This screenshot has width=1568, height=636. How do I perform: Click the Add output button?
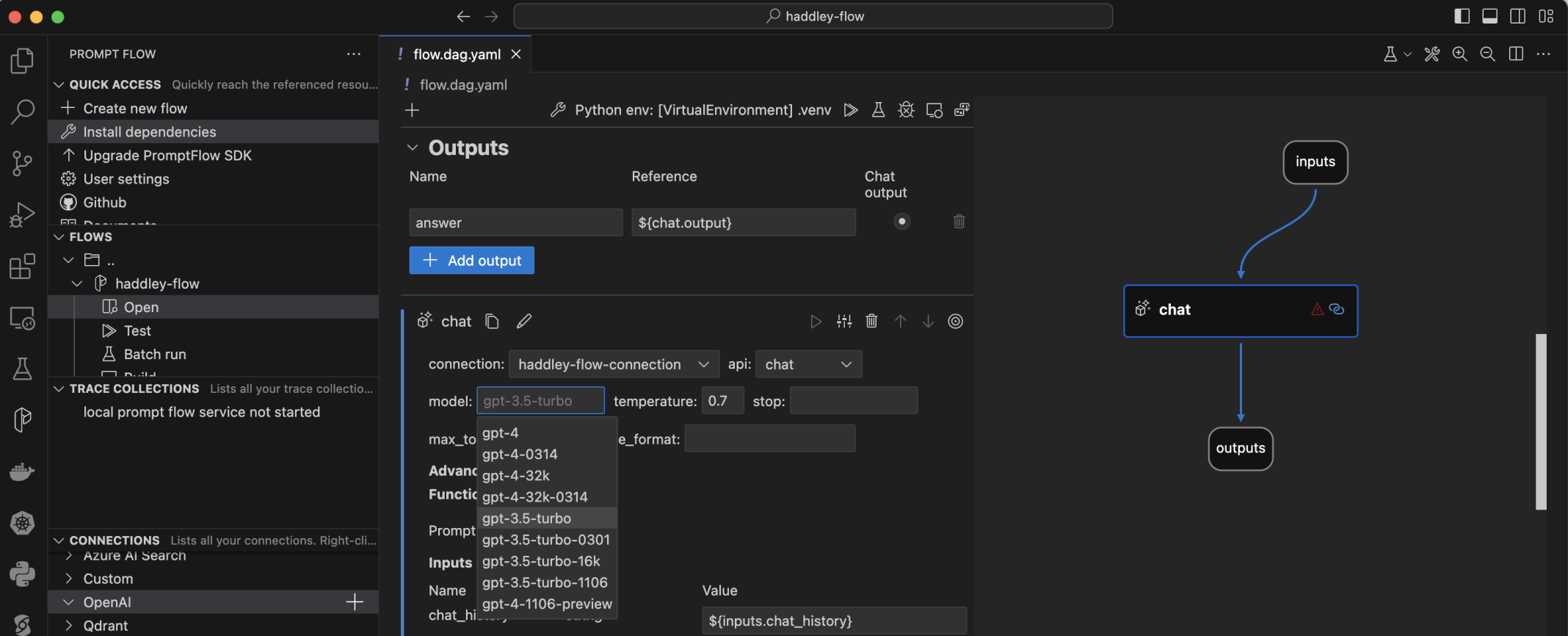coord(471,261)
